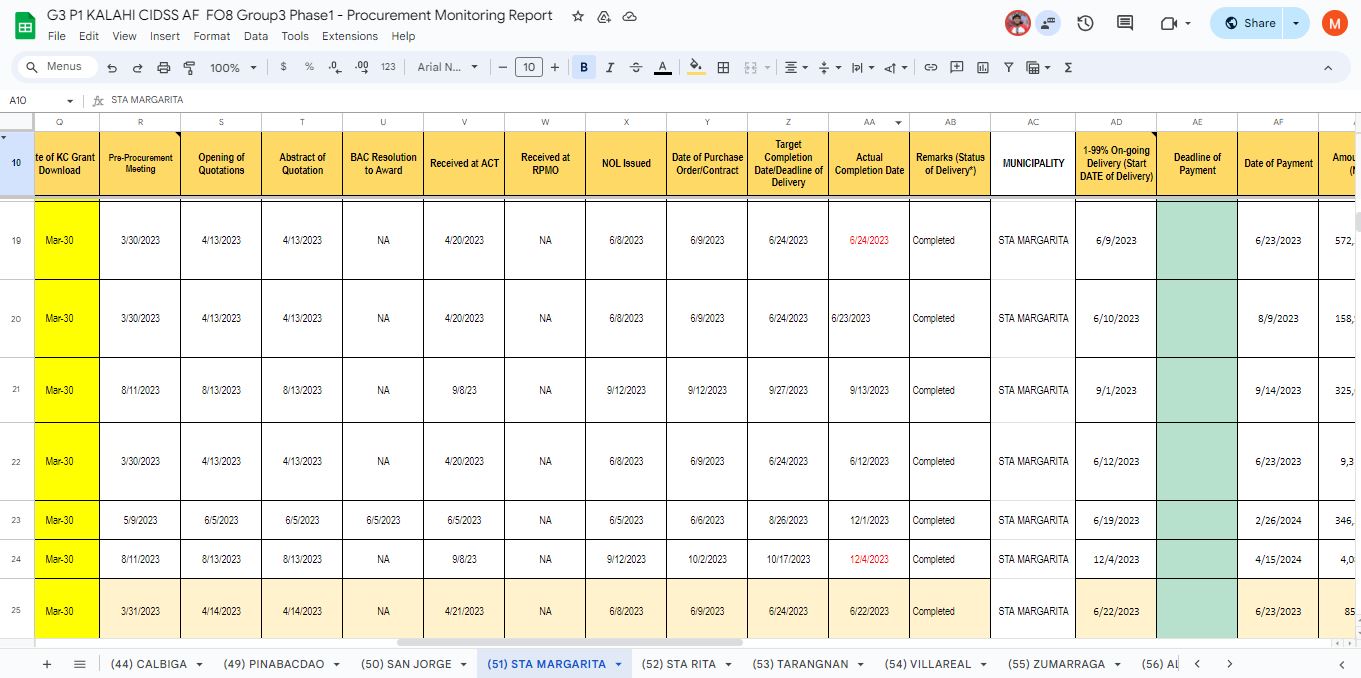
Task: Toggle Bold formatting
Action: coord(583,67)
